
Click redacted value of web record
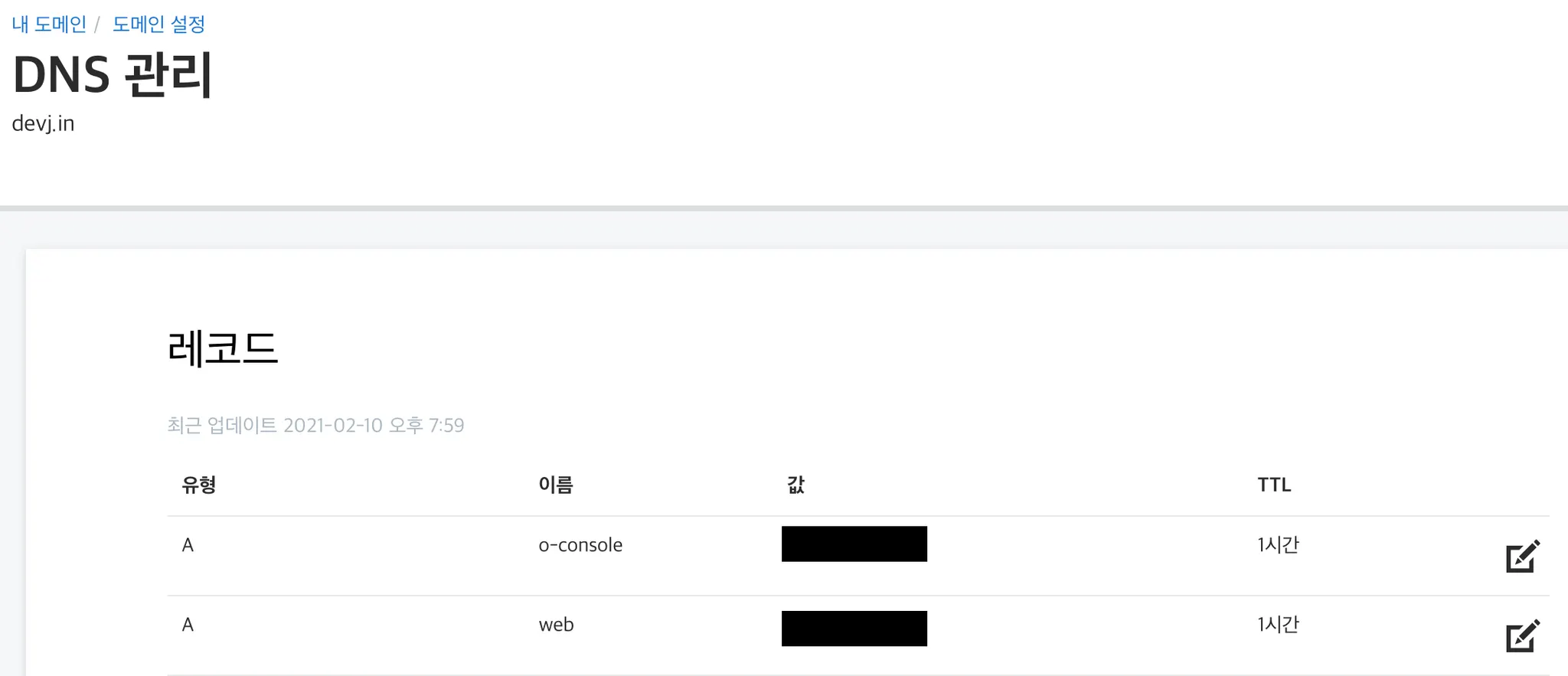[x=854, y=629]
